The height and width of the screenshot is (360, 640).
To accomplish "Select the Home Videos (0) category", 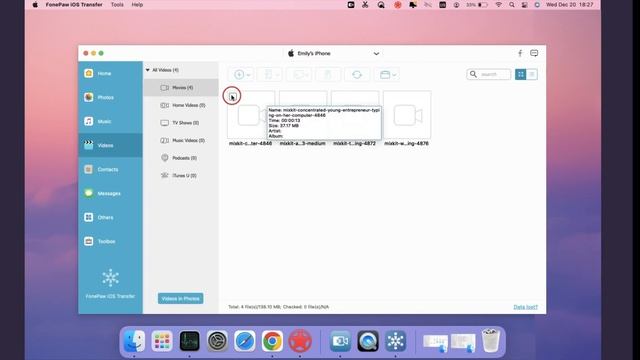I will 181,105.
